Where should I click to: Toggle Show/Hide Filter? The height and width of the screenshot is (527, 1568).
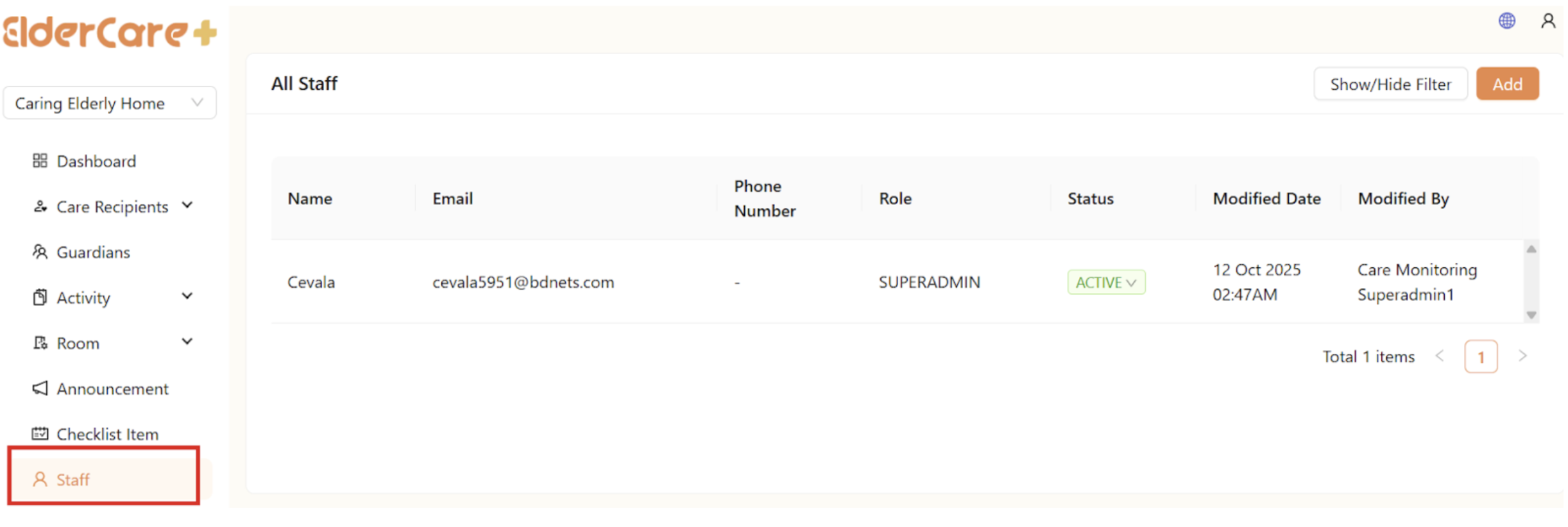[x=1390, y=83]
